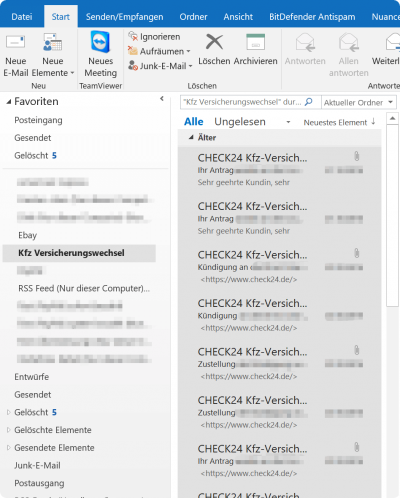Click the Neue E-Mail icon
This screenshot has width=400, height=498.
click(x=15, y=43)
